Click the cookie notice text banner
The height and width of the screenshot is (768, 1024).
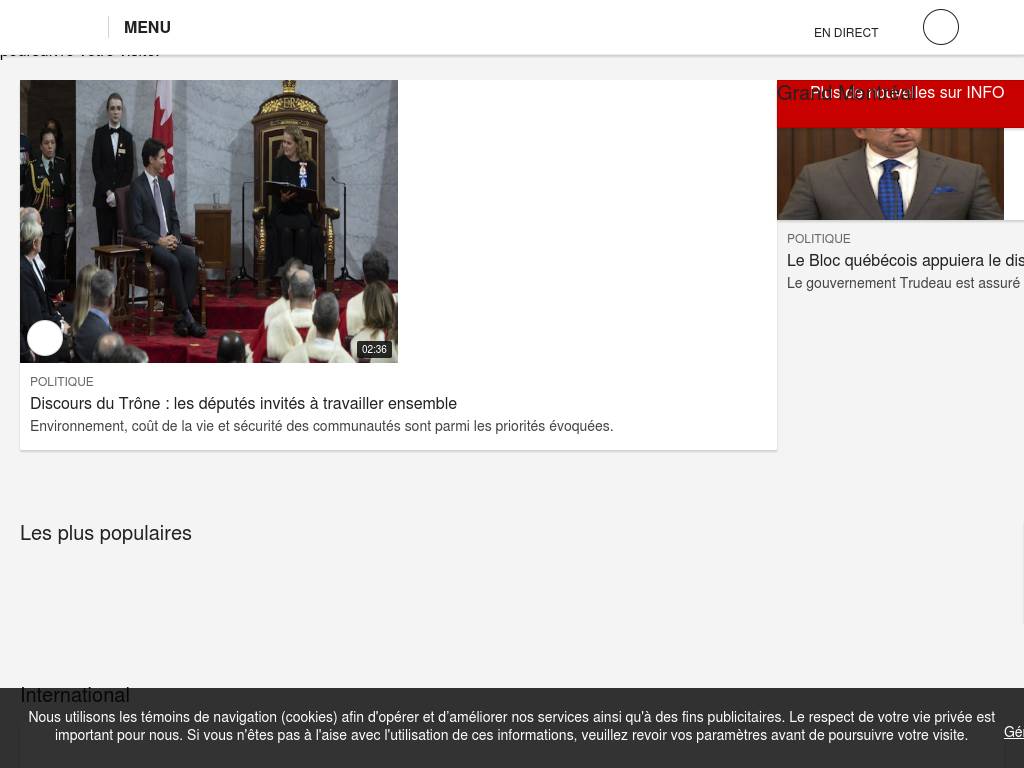[511, 726]
